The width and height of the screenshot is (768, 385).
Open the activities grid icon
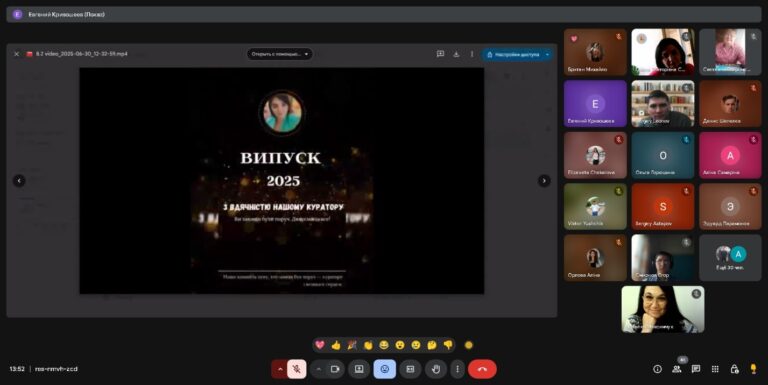pos(715,369)
